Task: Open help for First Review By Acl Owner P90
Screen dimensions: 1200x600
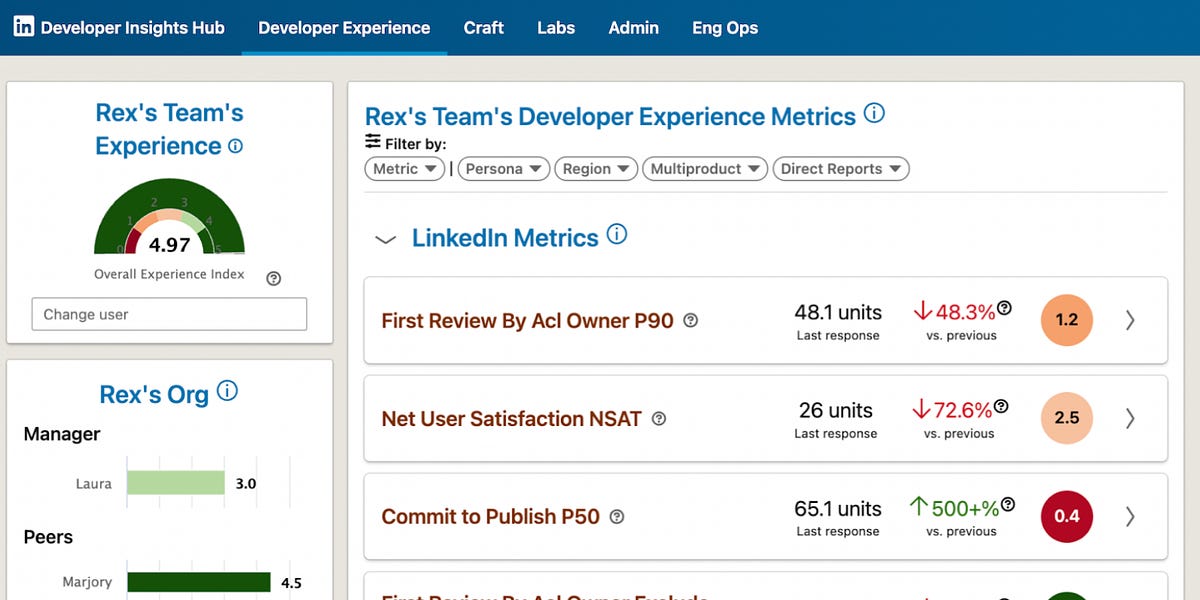Action: point(690,320)
